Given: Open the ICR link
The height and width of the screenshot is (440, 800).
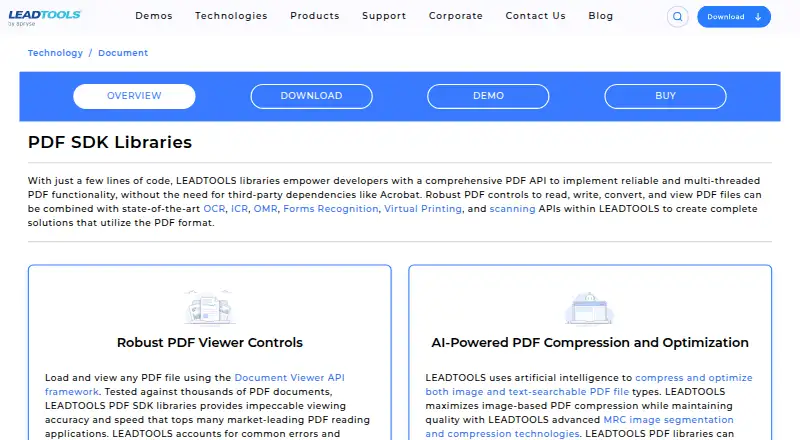Looking at the screenshot, I should point(239,209).
